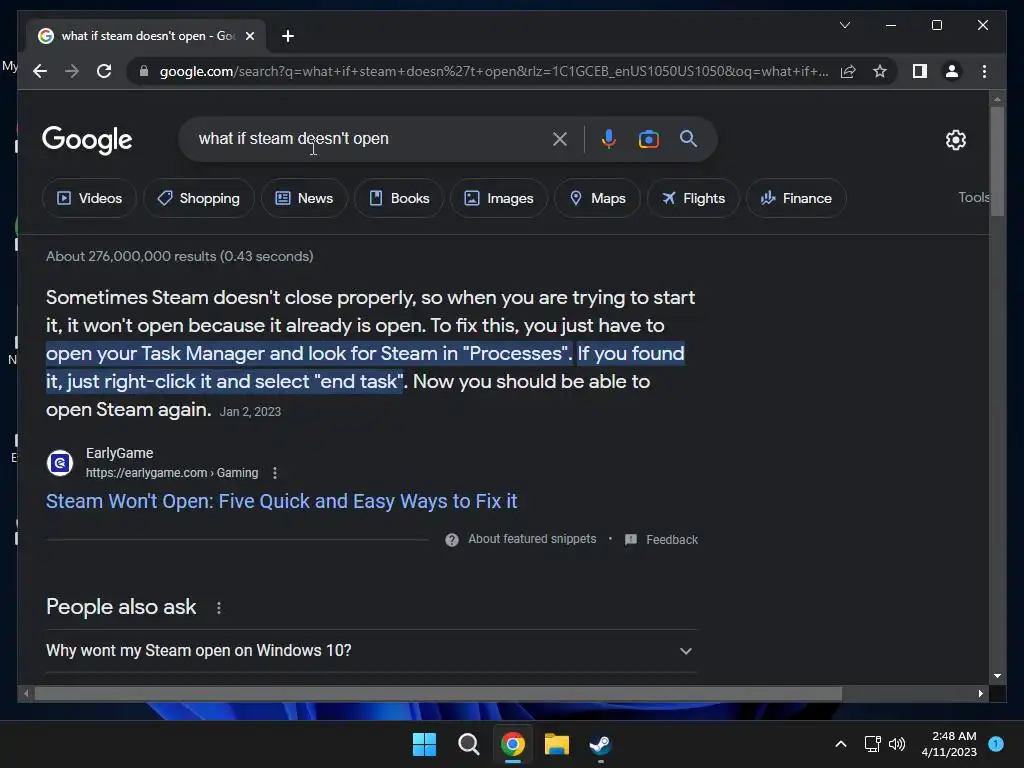Switch to Finance results
The image size is (1024, 768).
796,198
